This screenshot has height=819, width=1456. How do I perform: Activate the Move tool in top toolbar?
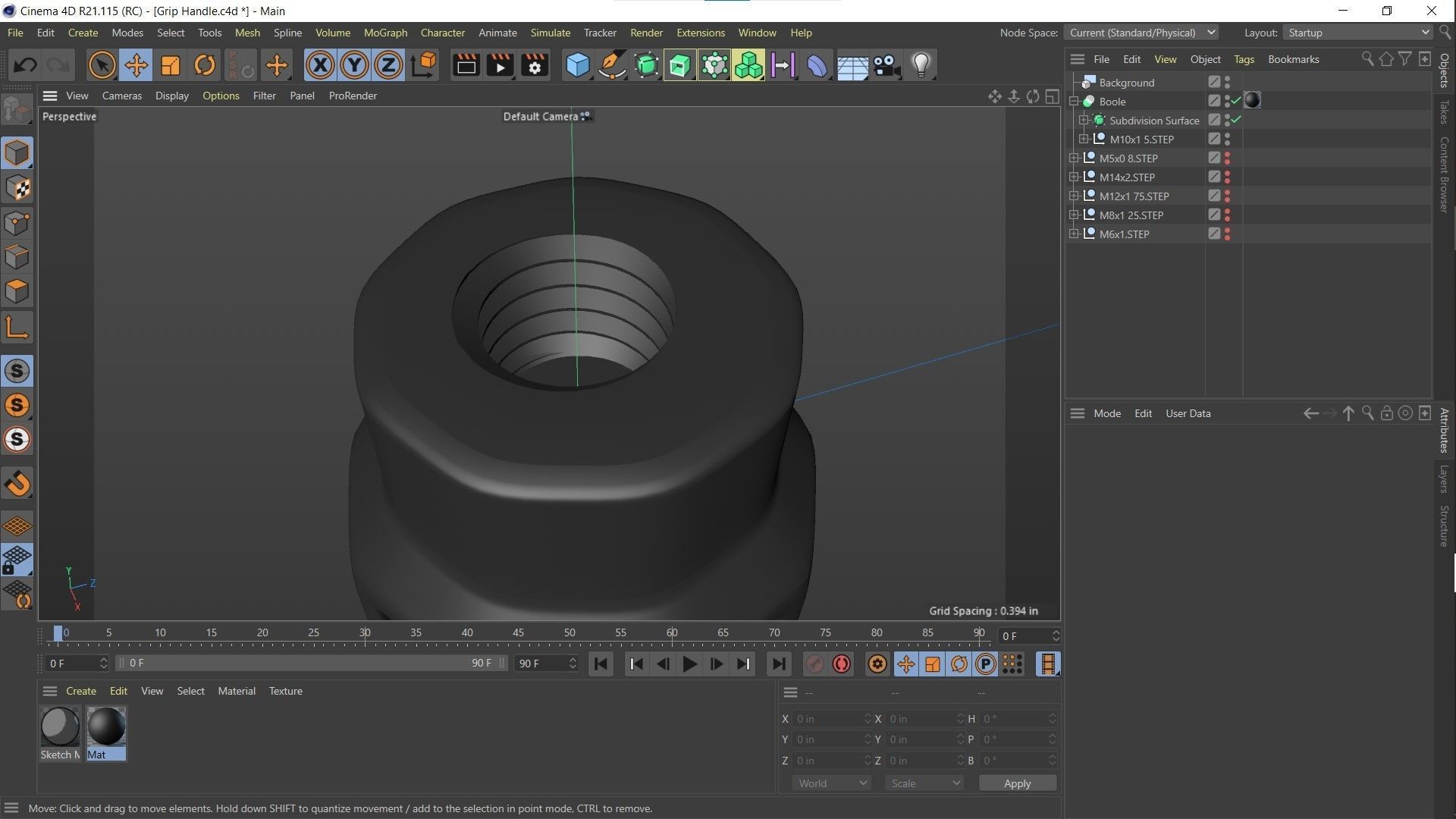[136, 65]
